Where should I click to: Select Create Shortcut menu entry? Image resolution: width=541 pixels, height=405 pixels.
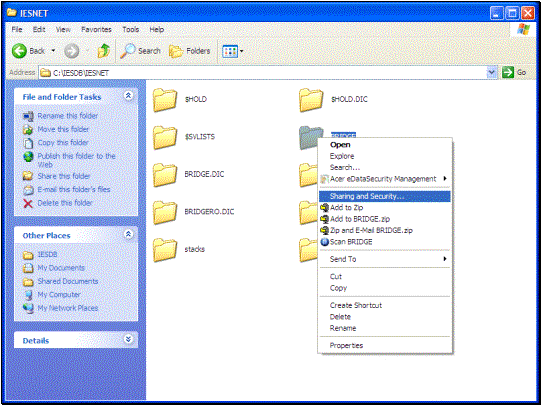[385, 305]
